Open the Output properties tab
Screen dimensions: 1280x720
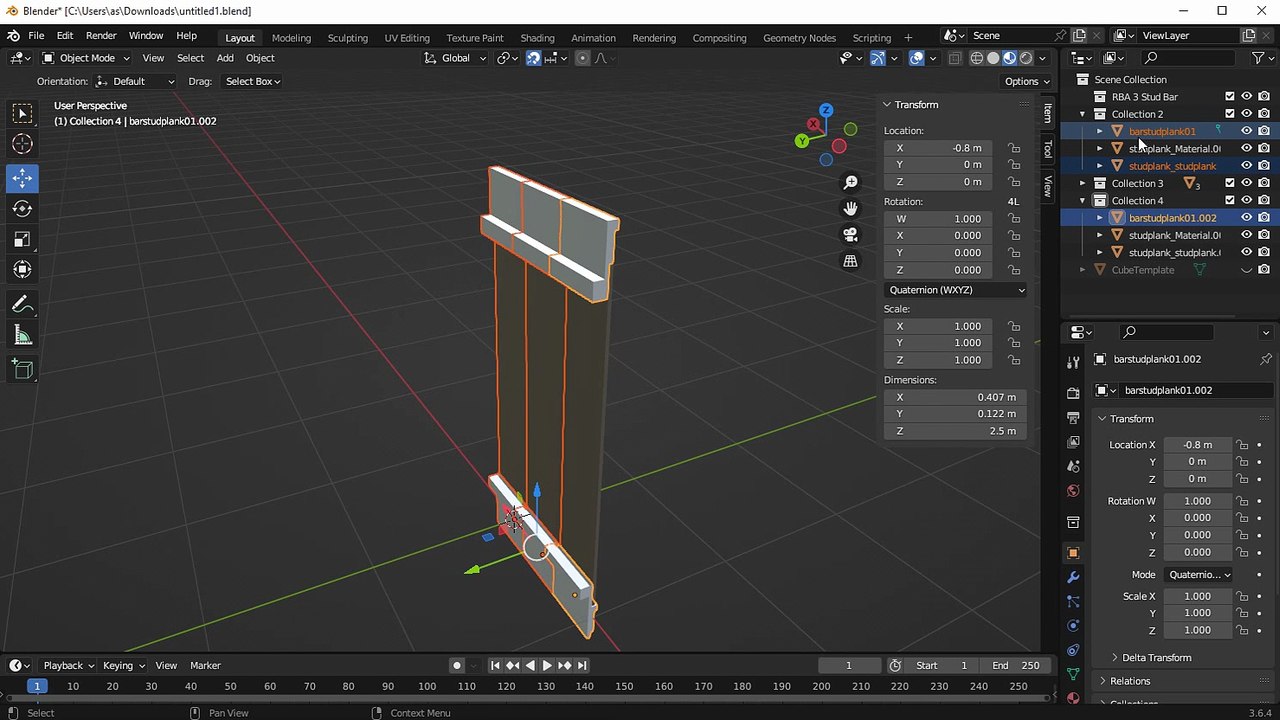pyautogui.click(x=1073, y=417)
